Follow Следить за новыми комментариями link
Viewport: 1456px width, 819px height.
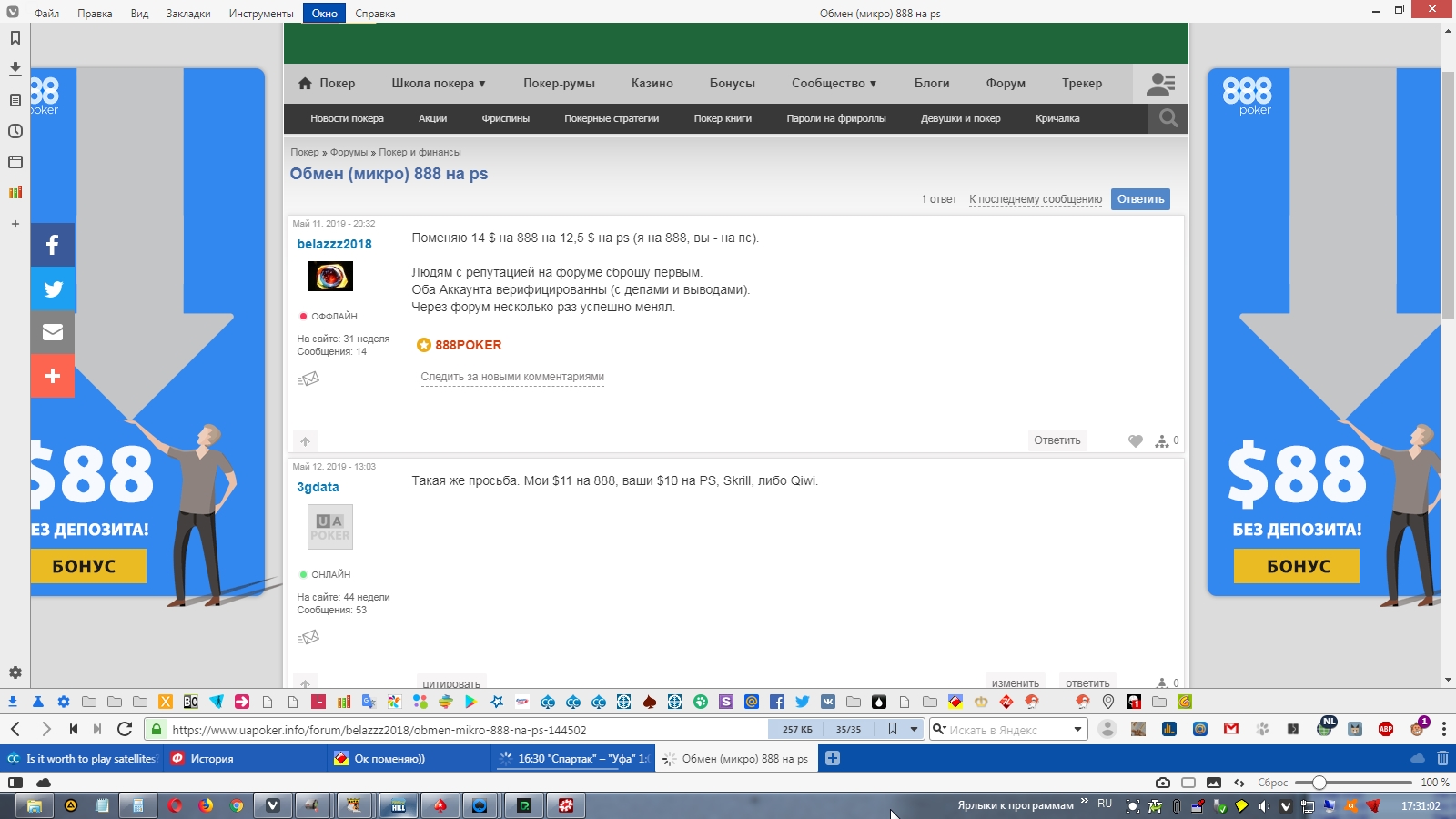tap(512, 377)
